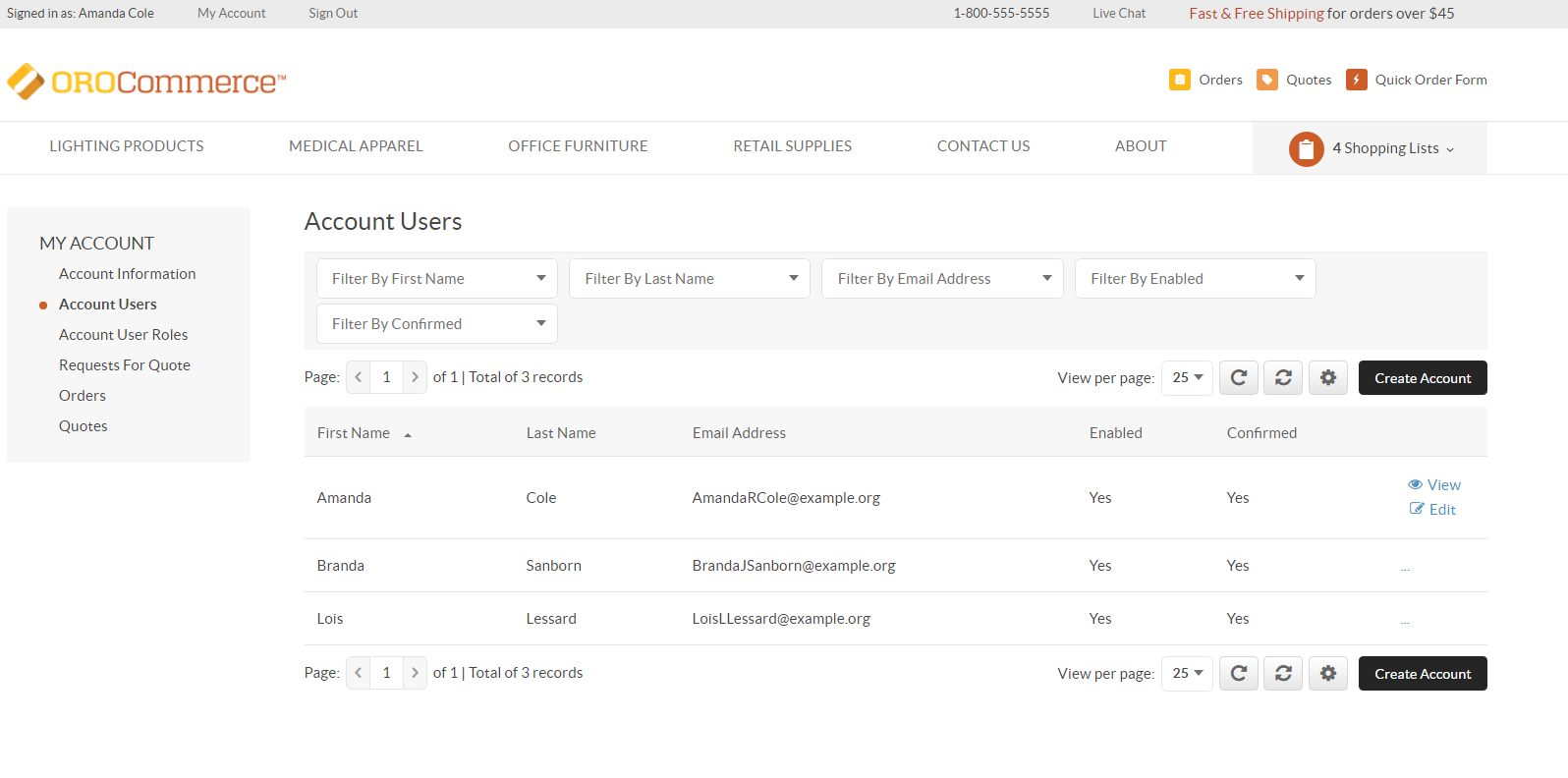The width and height of the screenshot is (1568, 778).
Task: Click the shopping lists clipboard icon
Action: [x=1307, y=149]
